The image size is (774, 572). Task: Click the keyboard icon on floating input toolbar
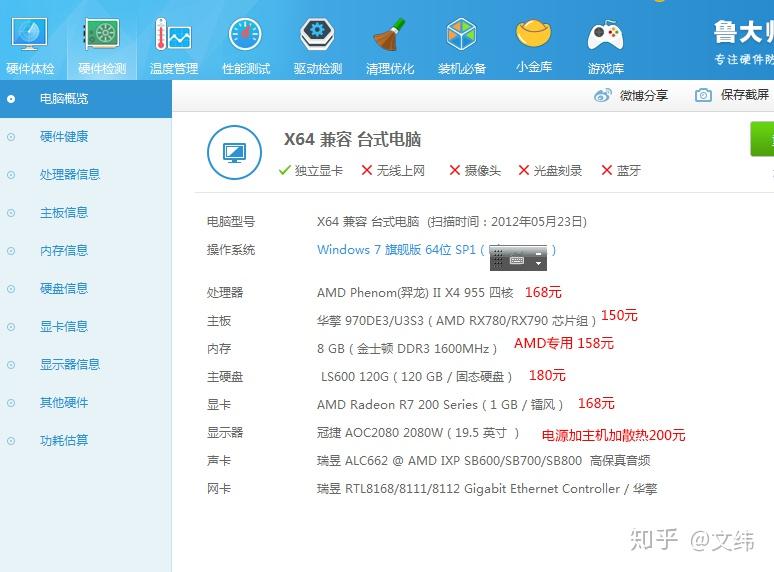click(517, 260)
